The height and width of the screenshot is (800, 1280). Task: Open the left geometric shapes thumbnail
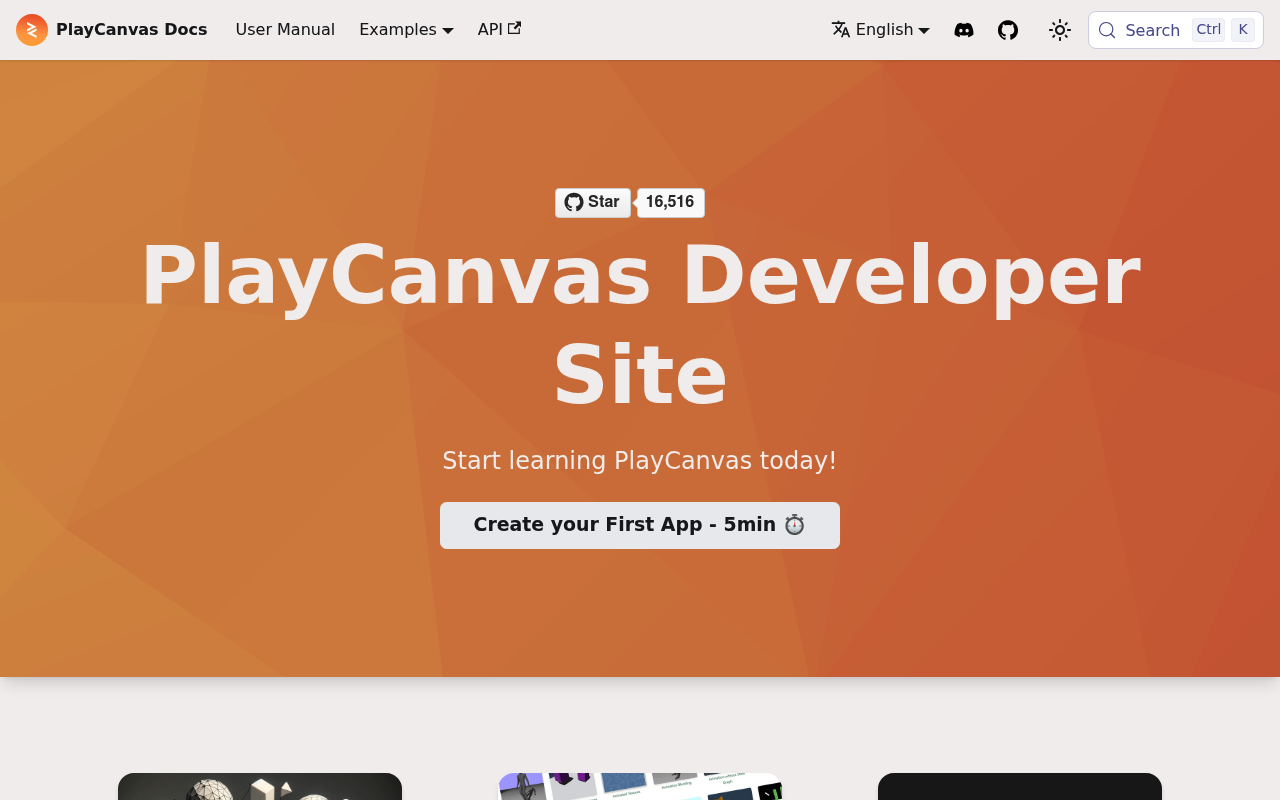click(260, 787)
